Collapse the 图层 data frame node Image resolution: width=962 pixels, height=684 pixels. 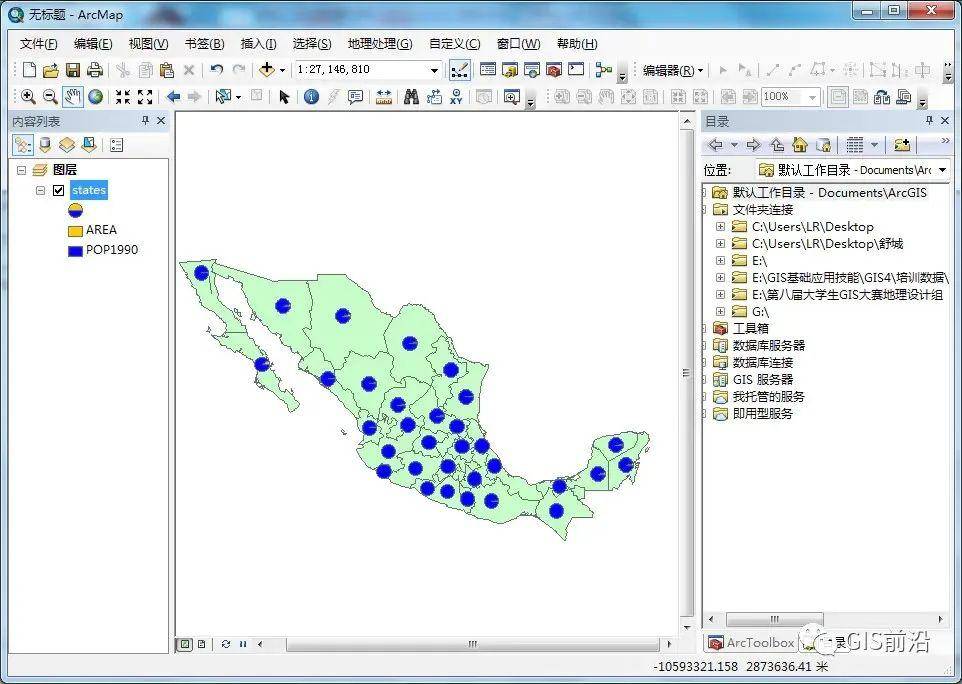(21, 170)
